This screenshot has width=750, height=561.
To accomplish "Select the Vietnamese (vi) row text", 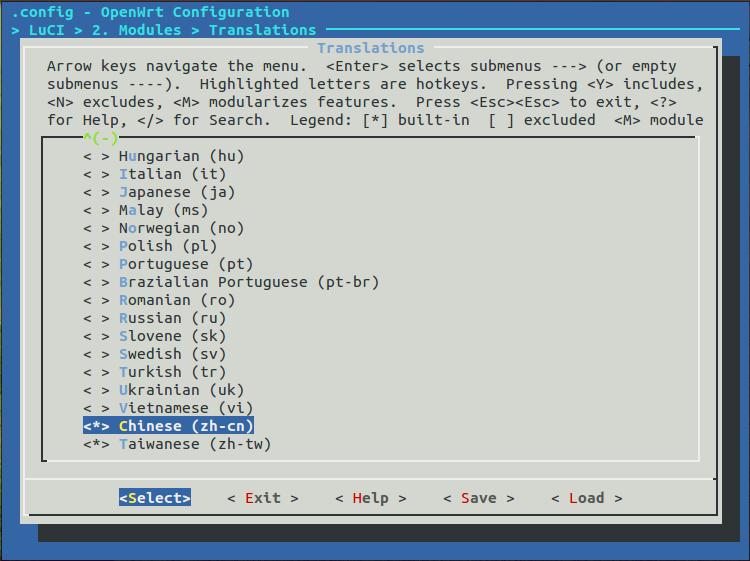I will pos(186,408).
